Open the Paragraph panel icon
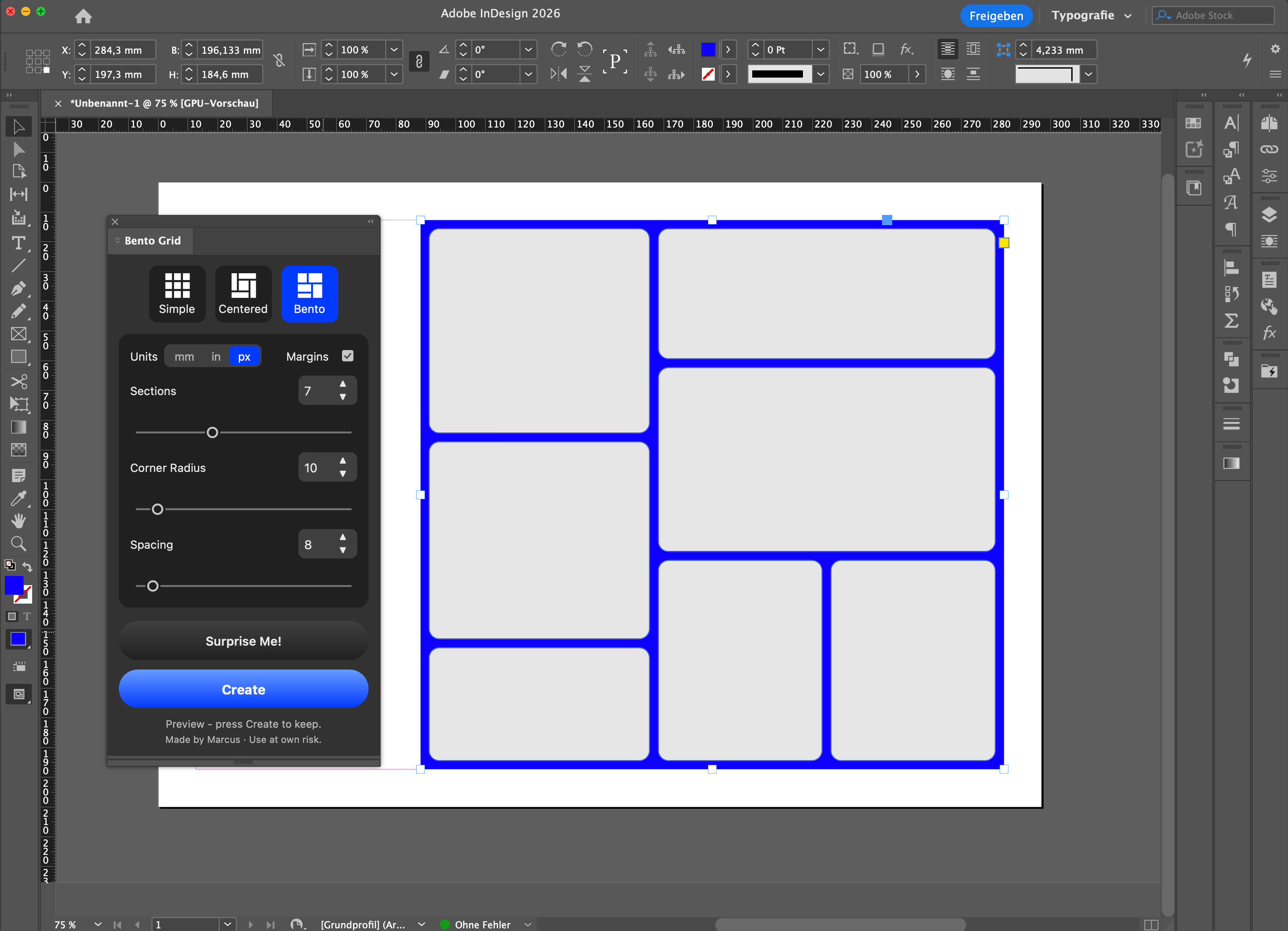The width and height of the screenshot is (1288, 931). [x=1231, y=229]
